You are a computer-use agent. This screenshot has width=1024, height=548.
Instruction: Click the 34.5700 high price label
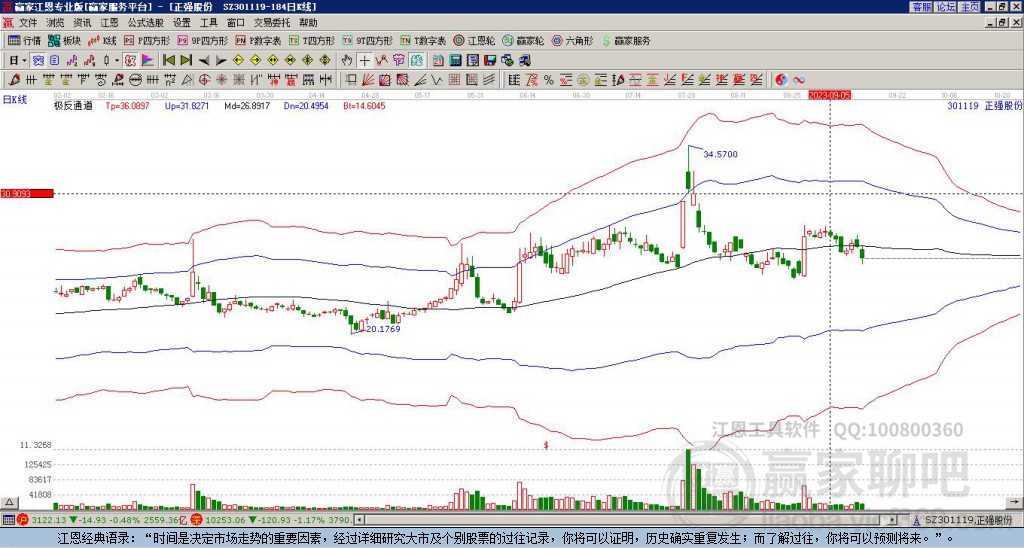click(x=720, y=154)
